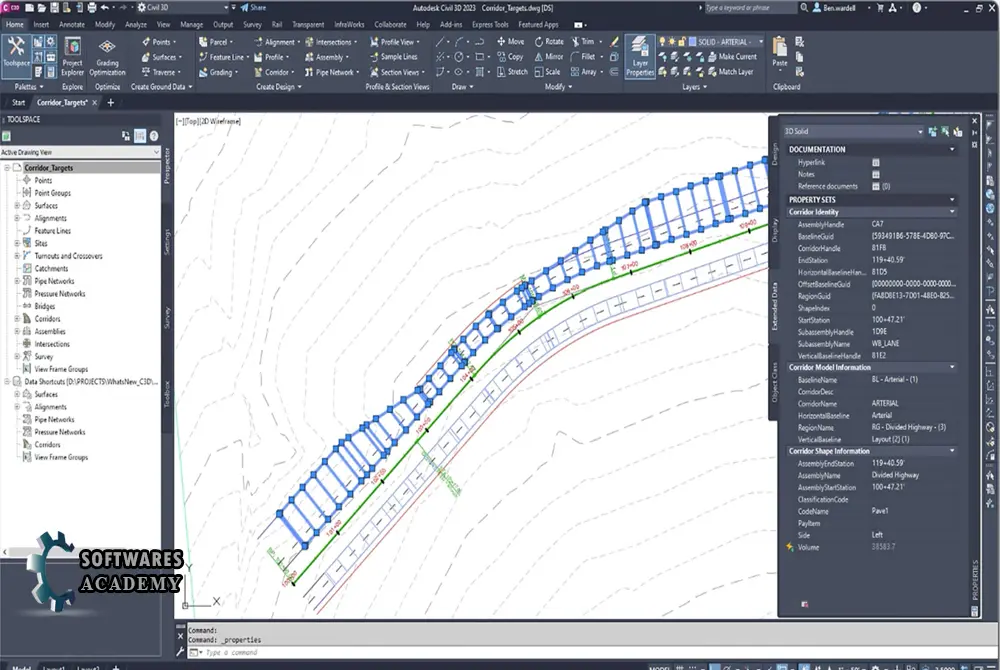This screenshot has width=1000, height=670.
Task: Open the Manage ribbon tab
Action: pyautogui.click(x=191, y=25)
